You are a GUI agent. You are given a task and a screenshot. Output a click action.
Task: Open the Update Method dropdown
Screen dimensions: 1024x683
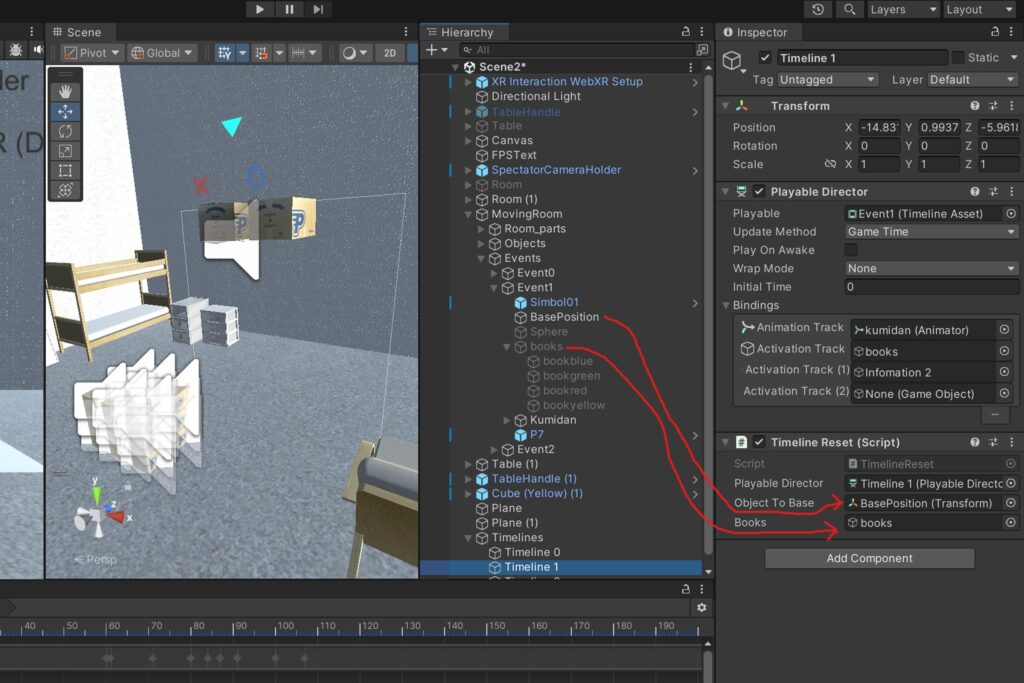click(931, 232)
